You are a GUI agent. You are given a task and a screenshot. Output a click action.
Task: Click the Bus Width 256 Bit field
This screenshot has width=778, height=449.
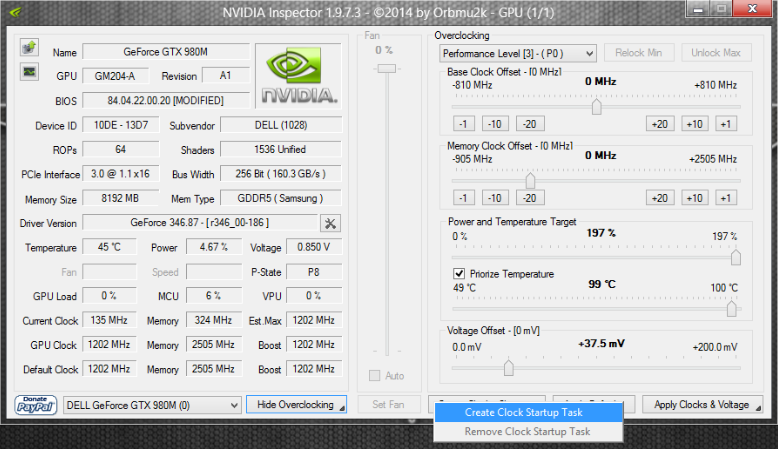[281, 174]
